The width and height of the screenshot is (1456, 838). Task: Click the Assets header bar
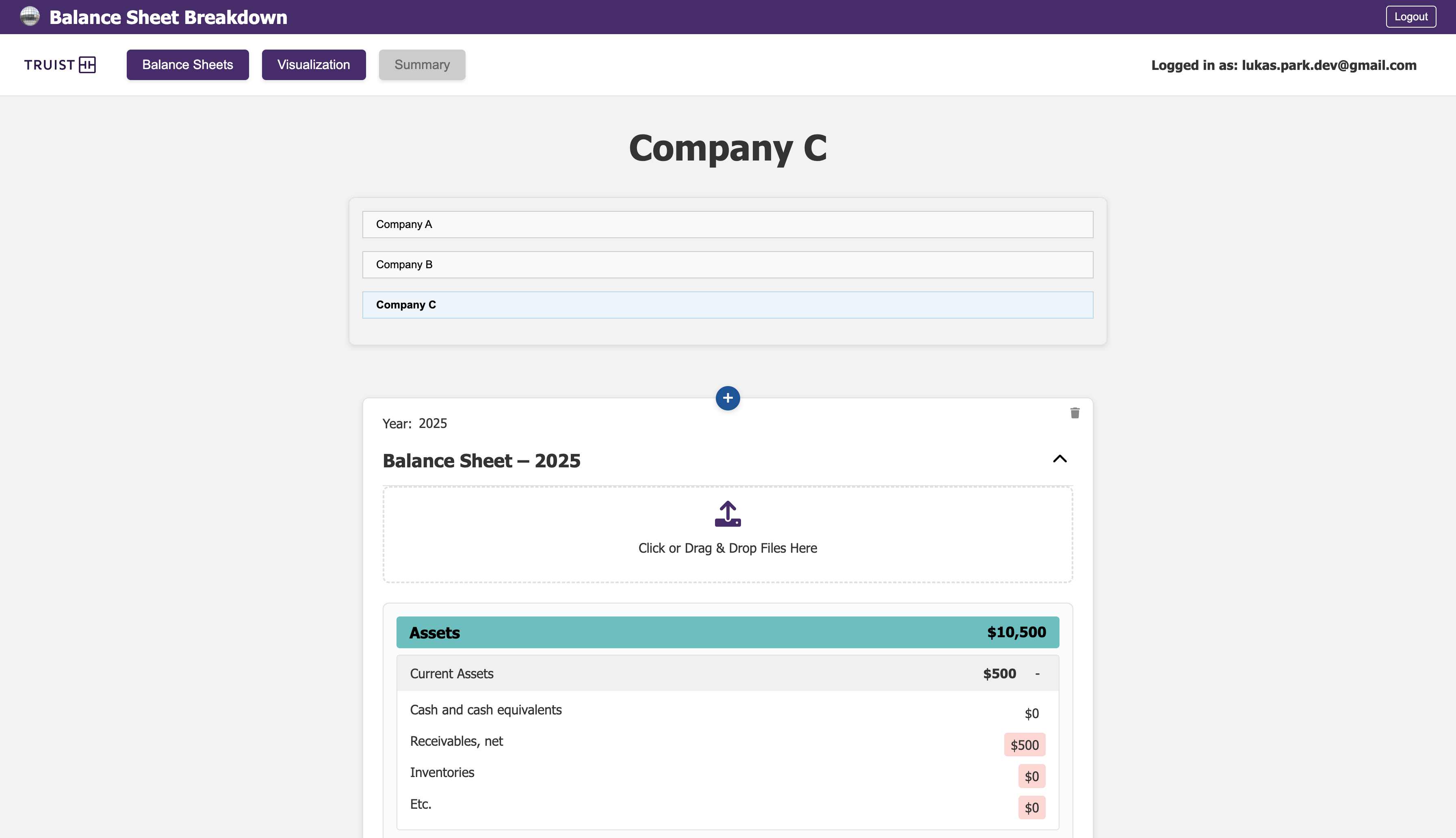coord(727,632)
